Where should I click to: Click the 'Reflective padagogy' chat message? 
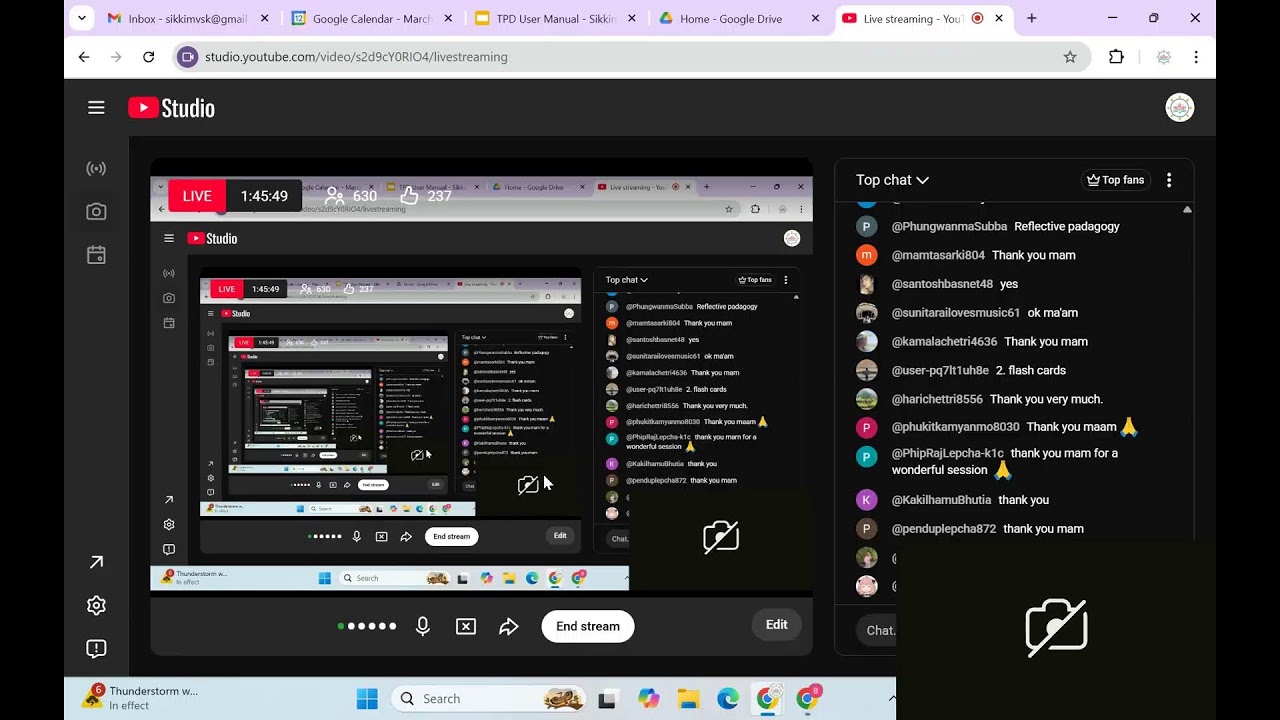(x=1067, y=226)
